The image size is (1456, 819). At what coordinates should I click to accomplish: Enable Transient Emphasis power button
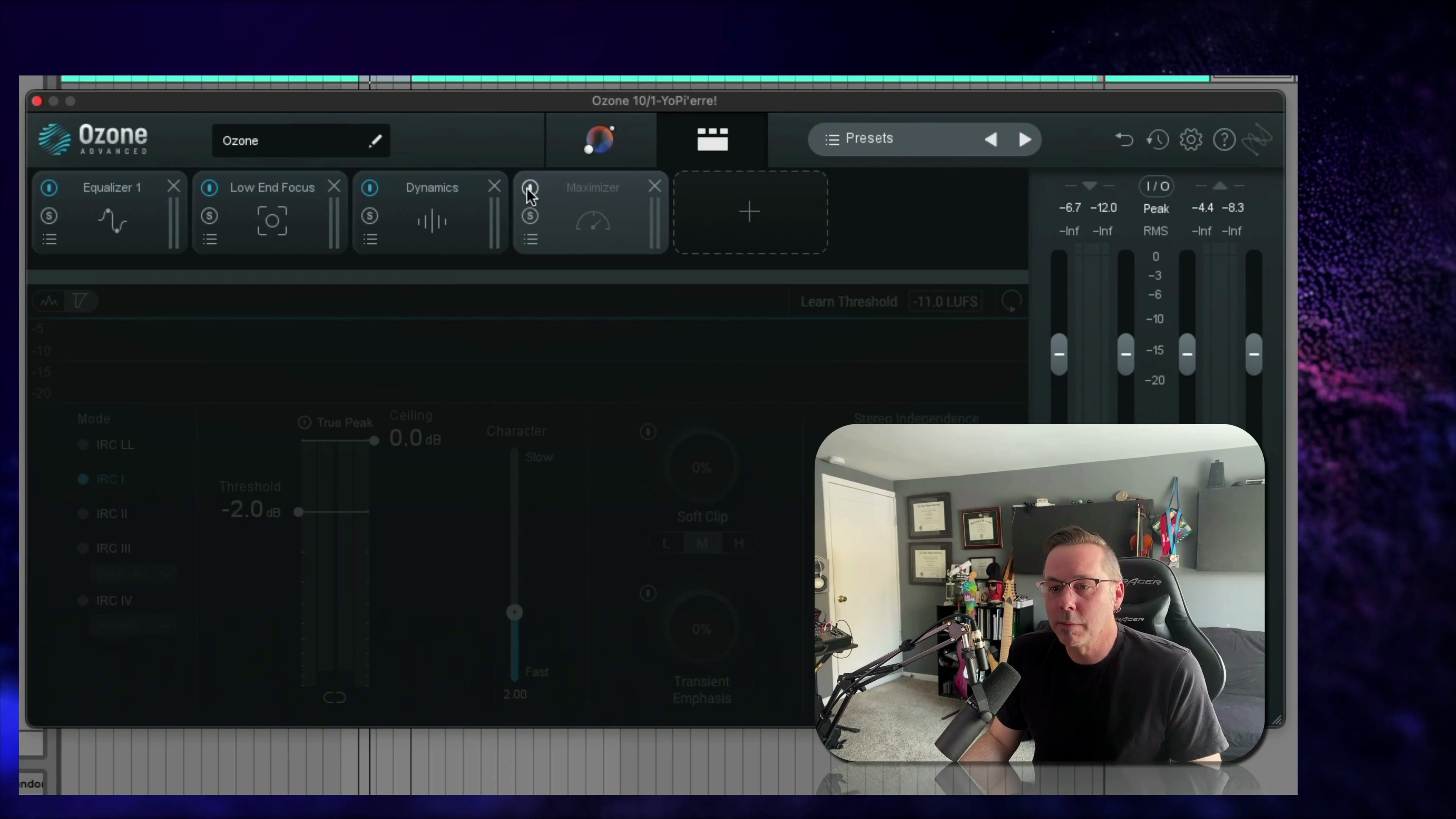648,593
